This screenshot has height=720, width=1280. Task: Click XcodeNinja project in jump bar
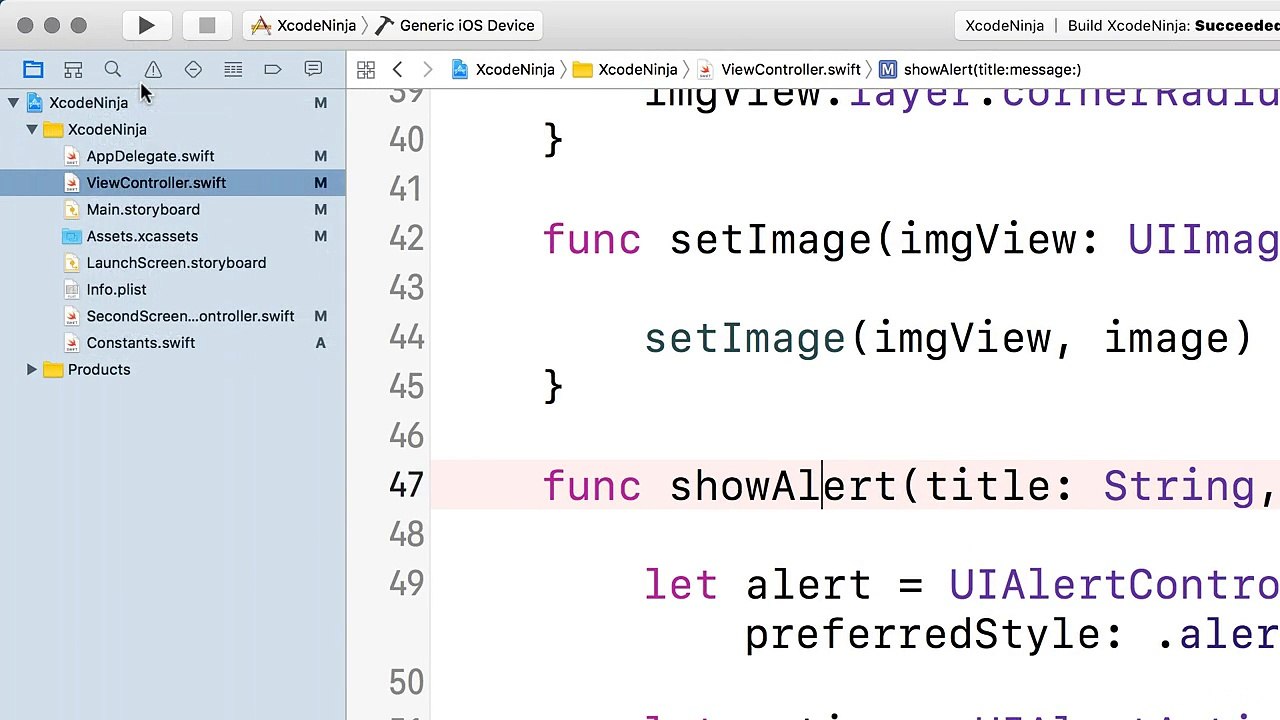point(503,69)
